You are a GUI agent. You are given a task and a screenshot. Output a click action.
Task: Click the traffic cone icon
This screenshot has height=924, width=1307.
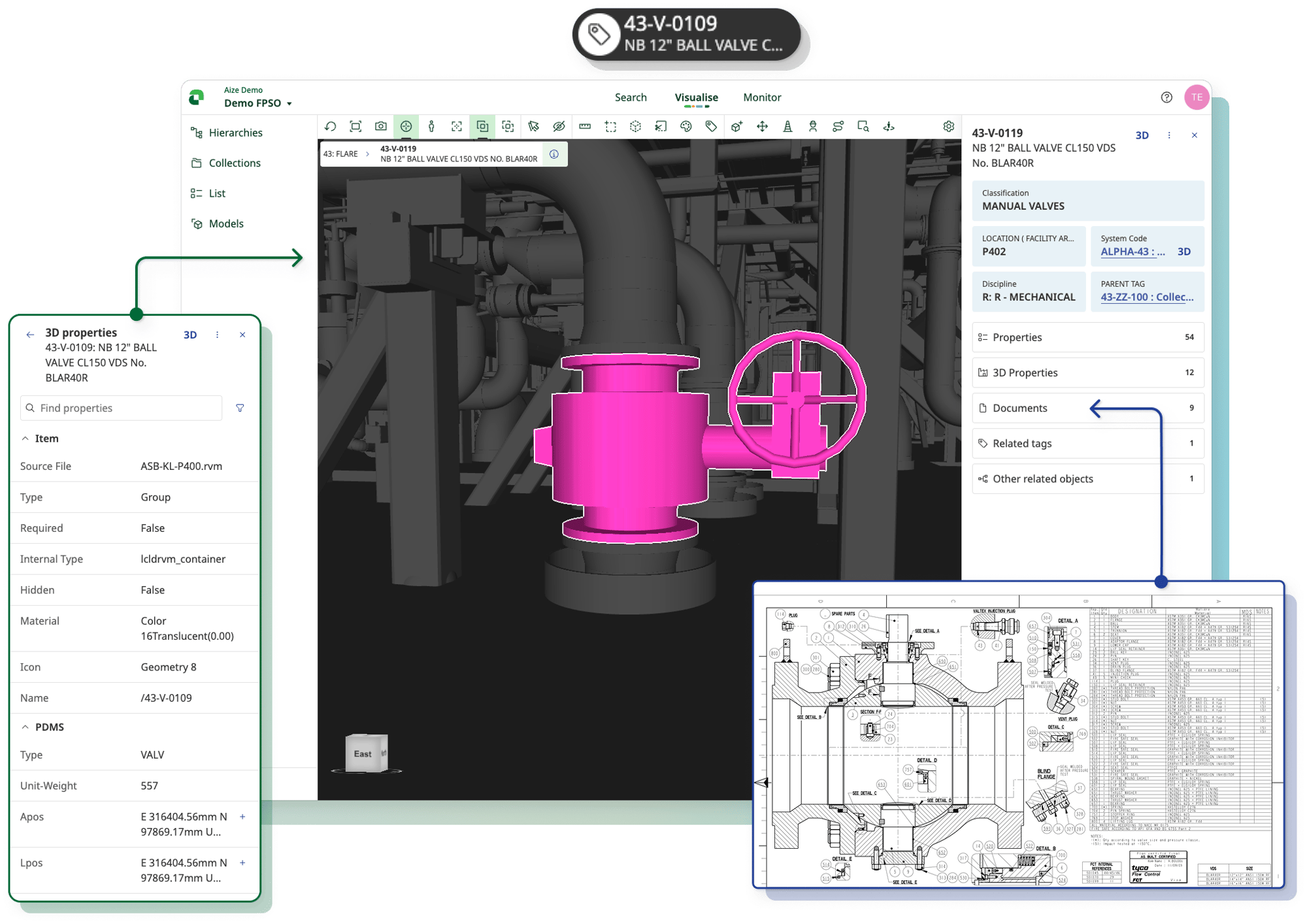point(787,127)
